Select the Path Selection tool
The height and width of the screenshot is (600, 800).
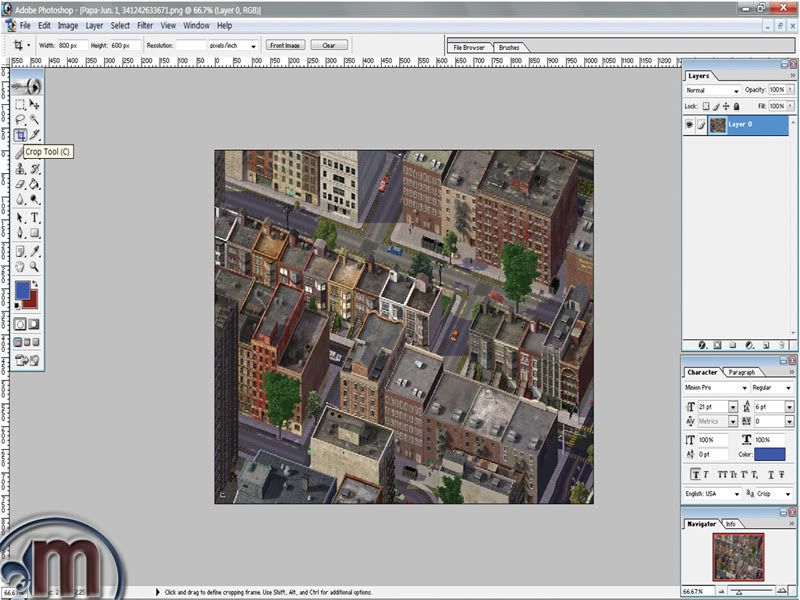point(20,218)
